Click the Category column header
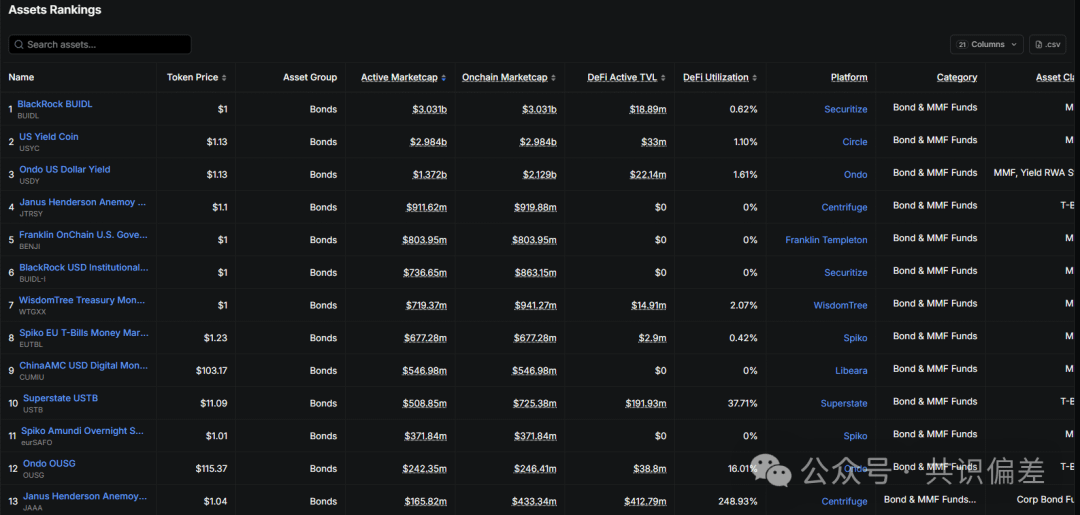The width and height of the screenshot is (1080, 515). pos(957,78)
